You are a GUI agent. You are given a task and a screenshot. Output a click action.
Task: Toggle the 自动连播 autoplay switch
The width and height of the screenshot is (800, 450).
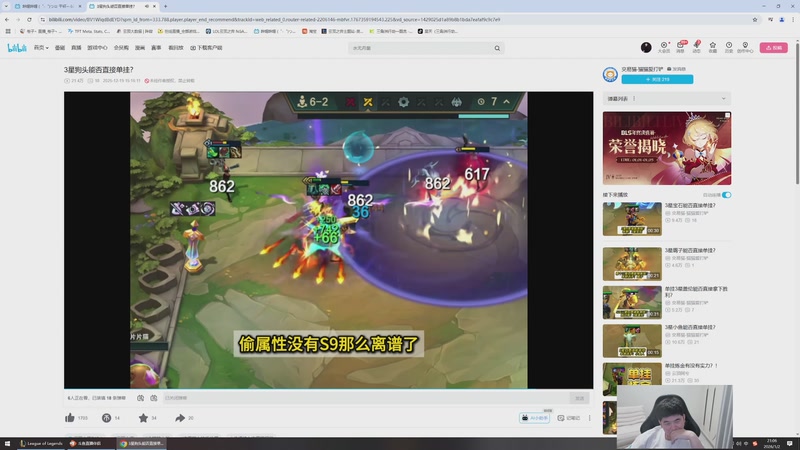point(727,195)
